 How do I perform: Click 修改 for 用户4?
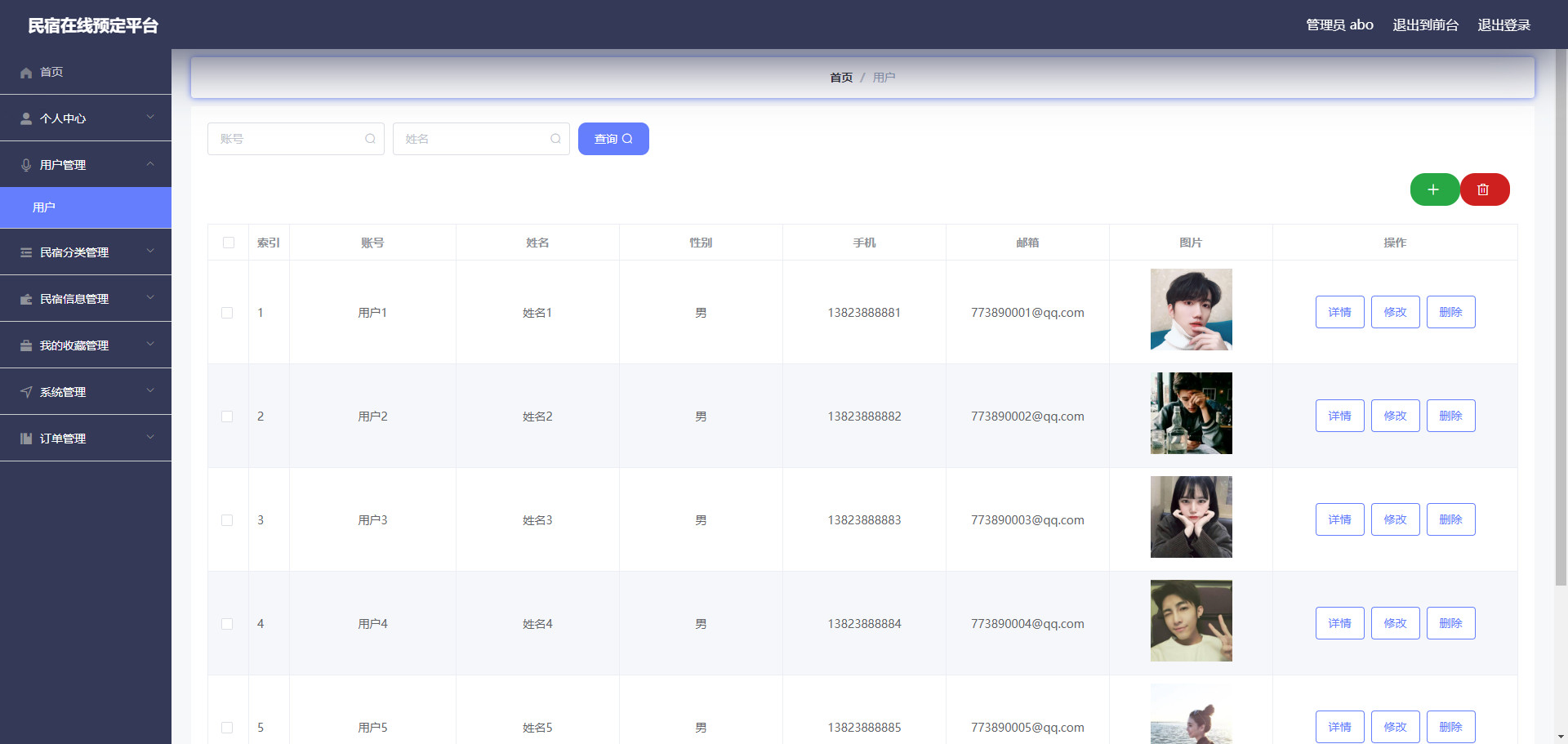tap(1396, 623)
